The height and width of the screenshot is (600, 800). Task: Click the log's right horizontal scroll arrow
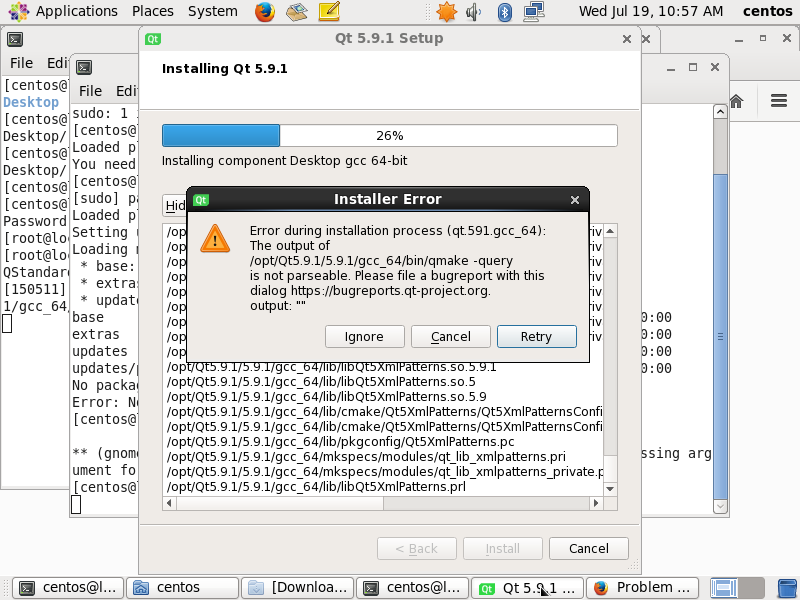[x=595, y=503]
